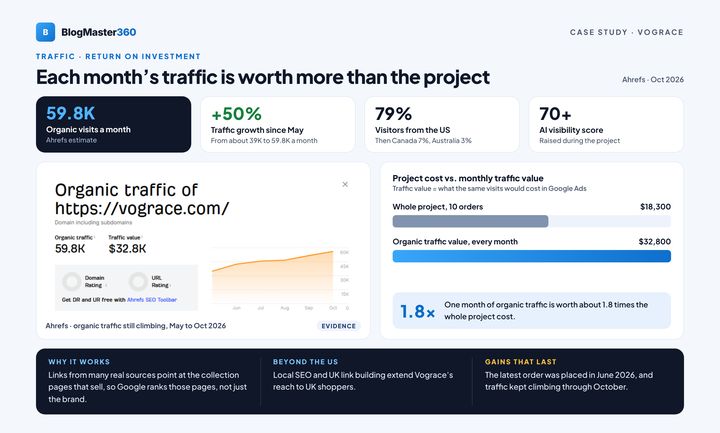Click the 'BEYOND THE US' heading
Image resolution: width=720 pixels, height=433 pixels.
pyautogui.click(x=305, y=362)
